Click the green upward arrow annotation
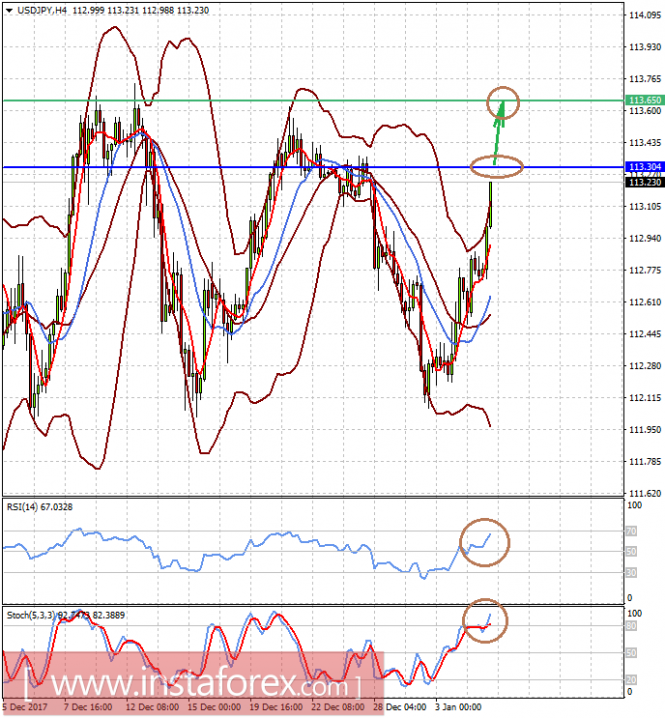The height and width of the screenshot is (718, 665). [499, 131]
